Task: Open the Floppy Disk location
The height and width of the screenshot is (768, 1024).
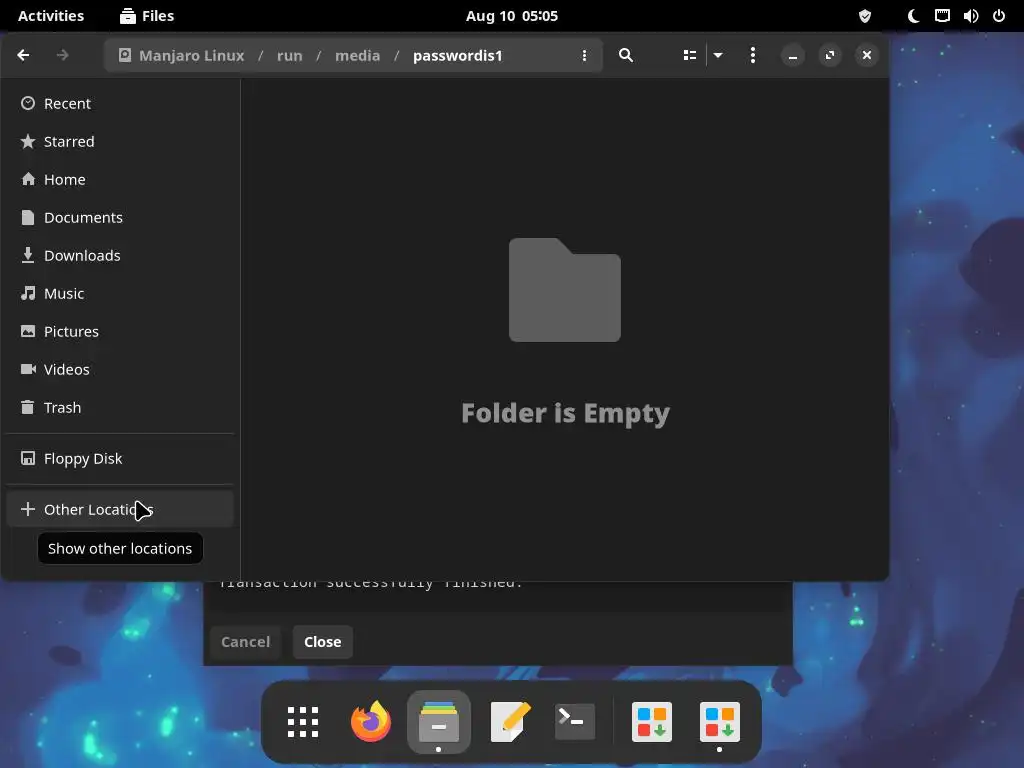Action: pos(120,458)
